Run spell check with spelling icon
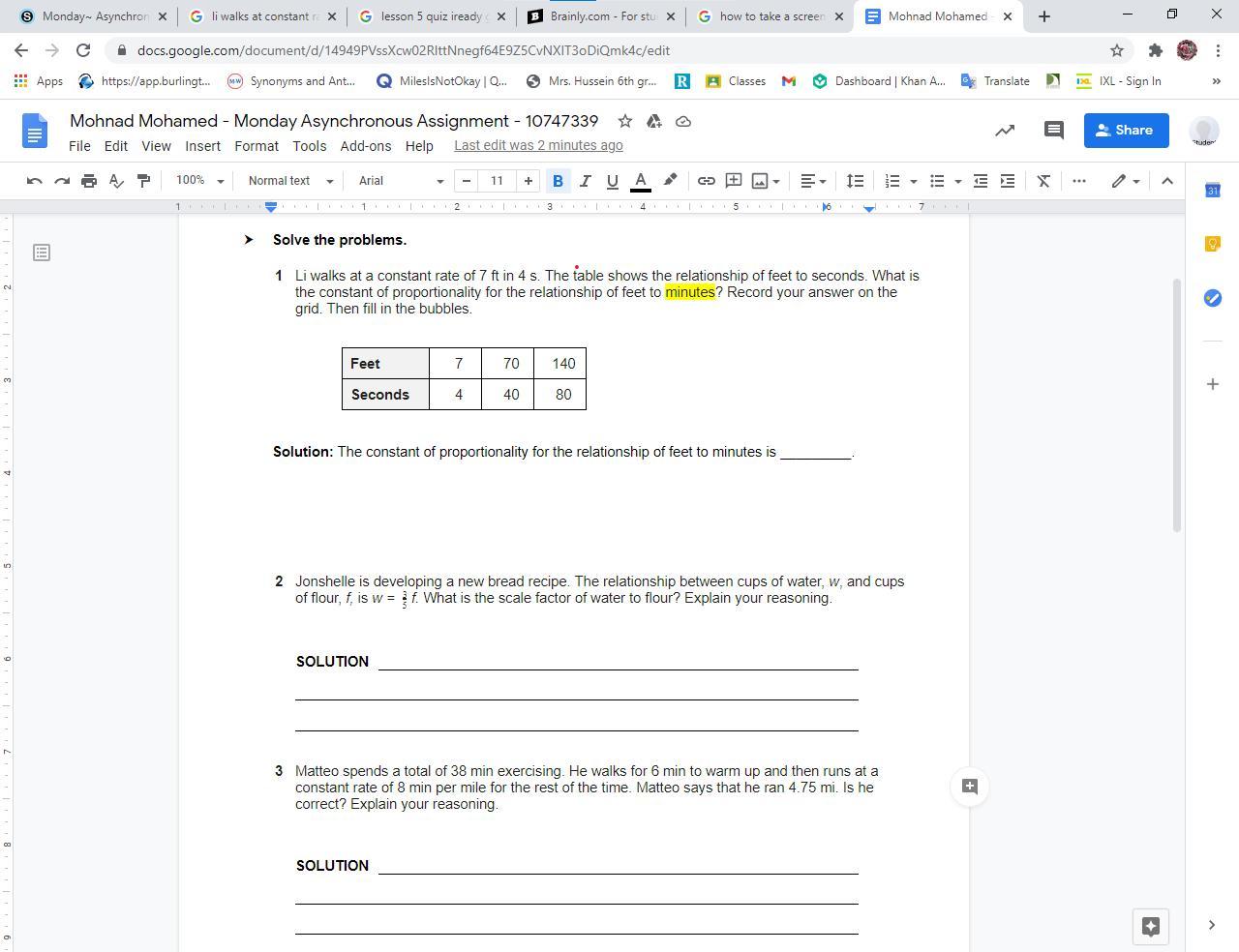 click(x=116, y=181)
